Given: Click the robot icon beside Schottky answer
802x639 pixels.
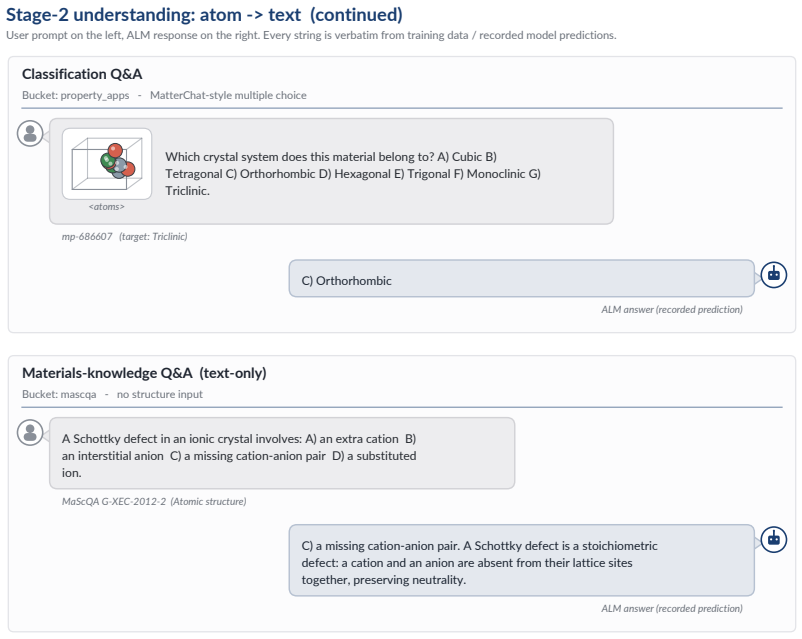Looking at the screenshot, I should pyautogui.click(x=773, y=539).
